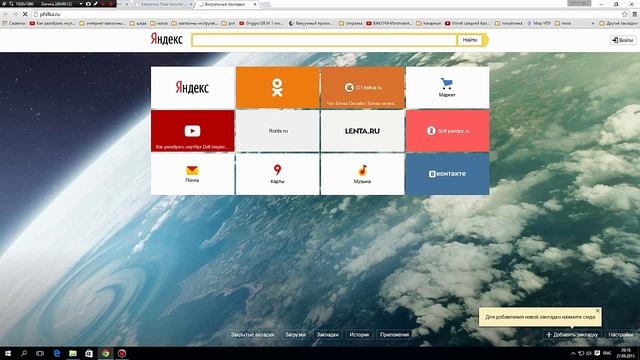Open the История history button
This screenshot has width=640, height=360.
tap(359, 334)
